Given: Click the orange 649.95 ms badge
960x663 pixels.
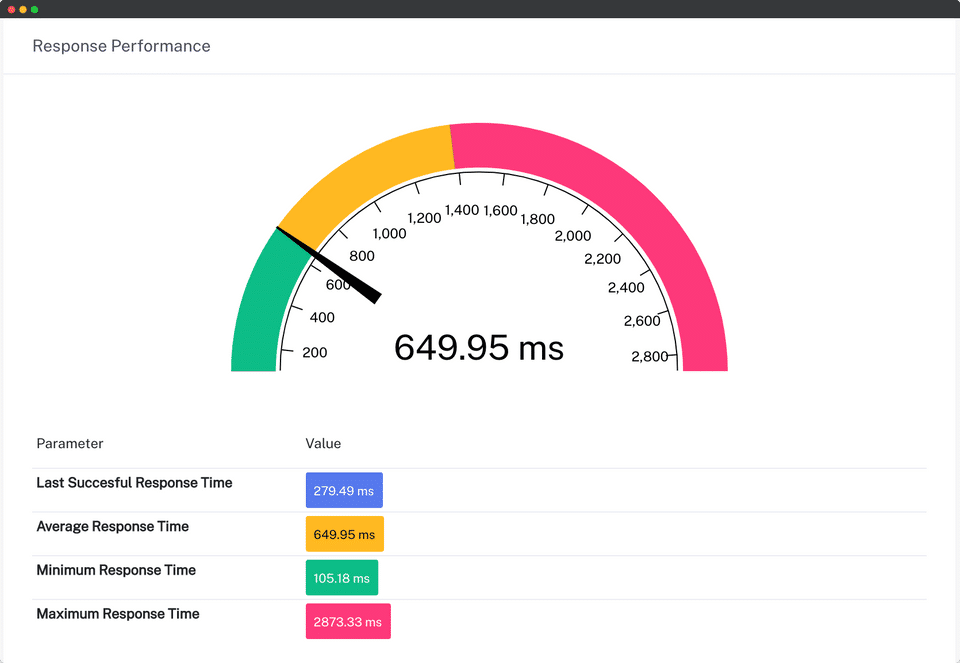Looking at the screenshot, I should pos(345,534).
